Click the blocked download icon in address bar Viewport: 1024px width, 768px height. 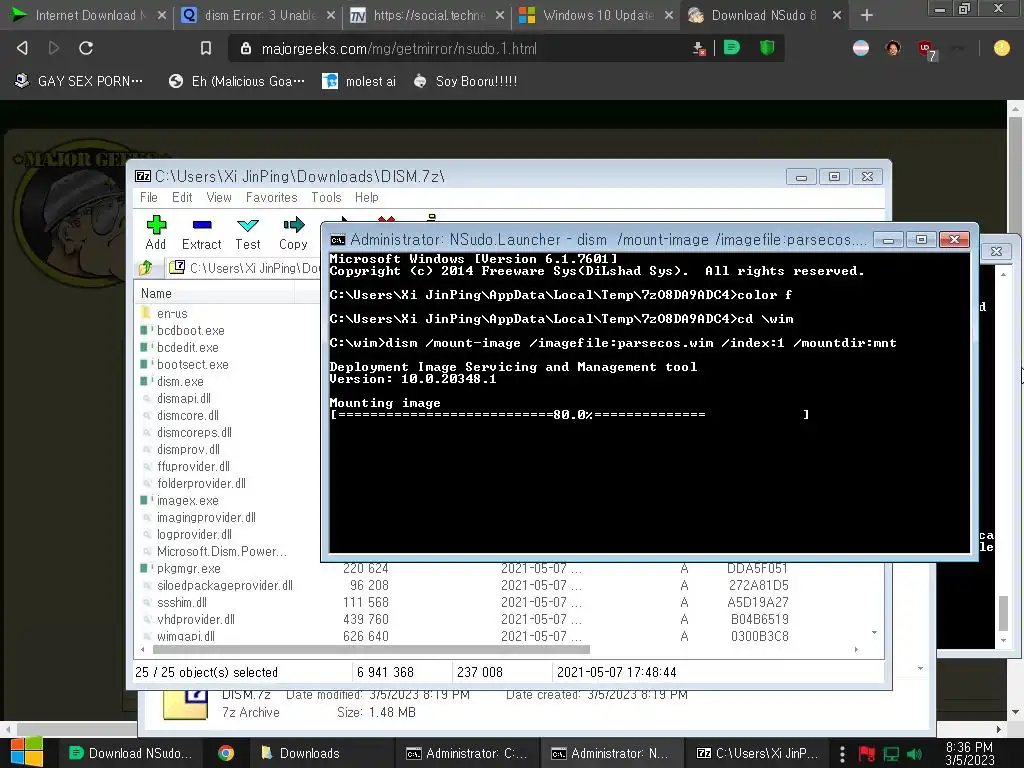point(699,48)
